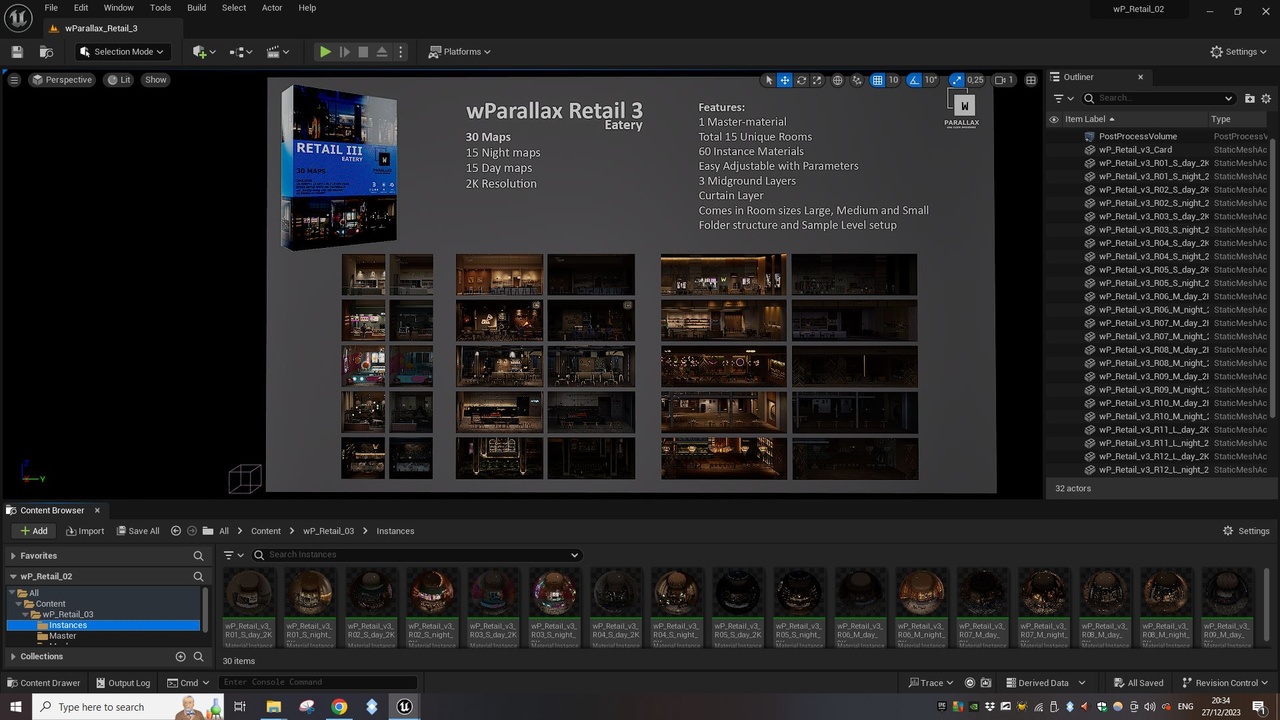This screenshot has height=720, width=1280.
Task: Click the skip frame playback button
Action: 344,52
